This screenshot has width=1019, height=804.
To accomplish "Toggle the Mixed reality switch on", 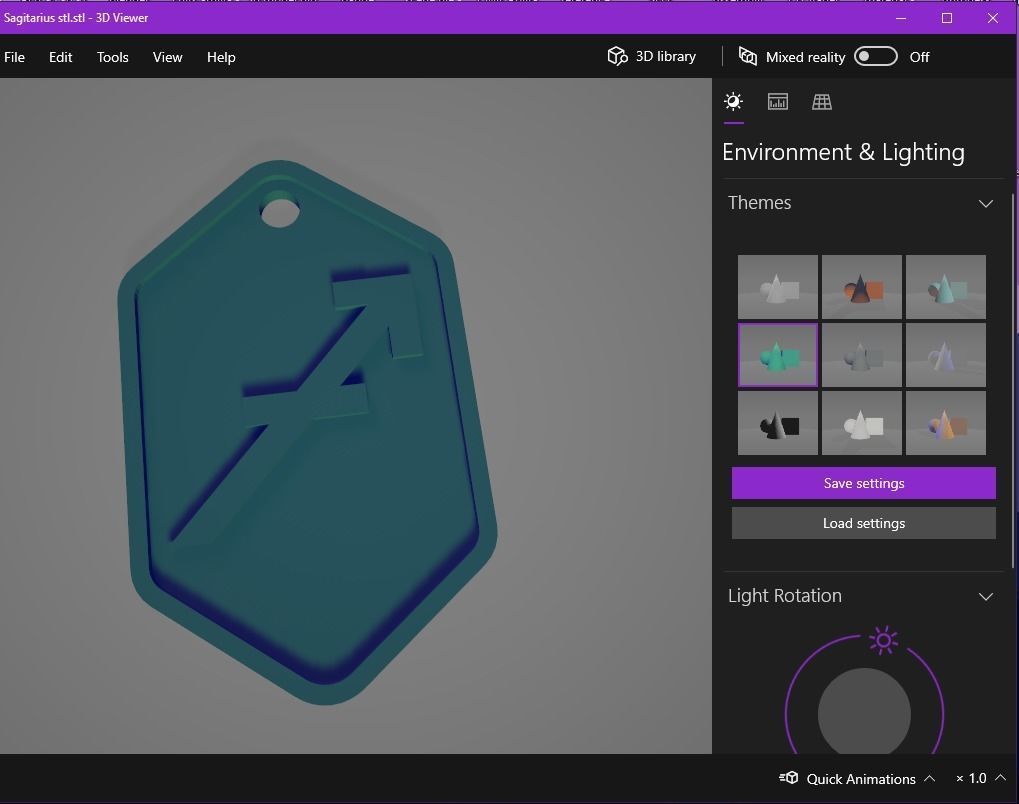I will [x=875, y=57].
